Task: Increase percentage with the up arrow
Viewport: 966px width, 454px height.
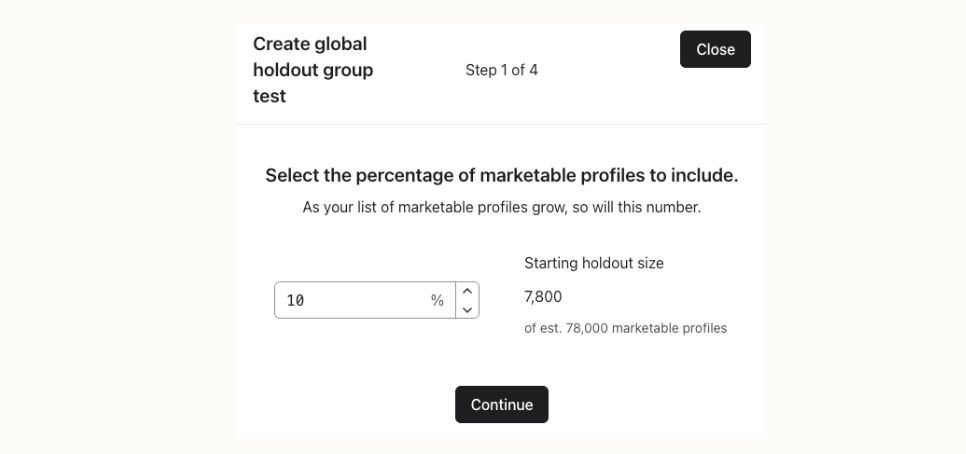Action: tap(467, 291)
